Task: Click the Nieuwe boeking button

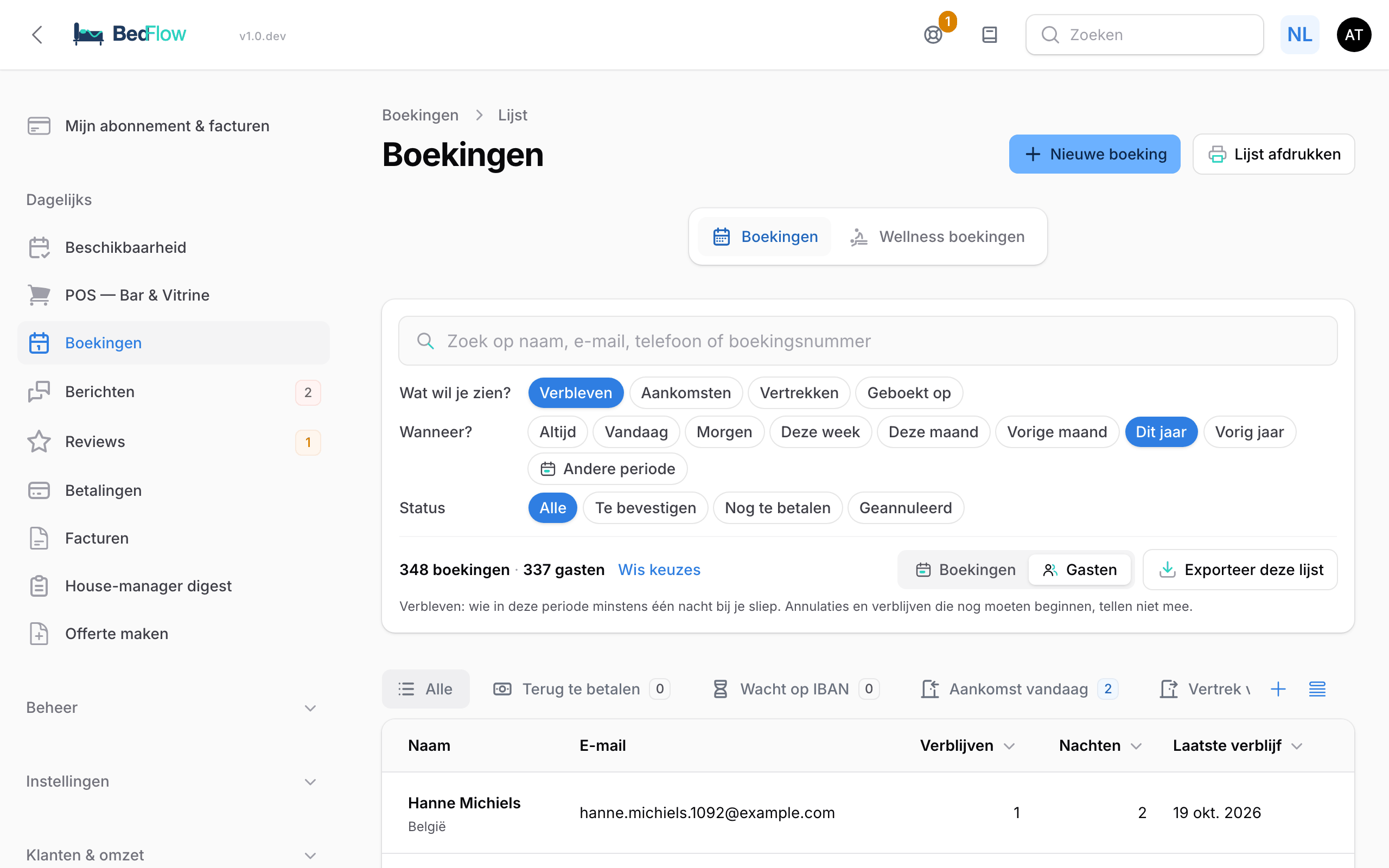Action: pyautogui.click(x=1094, y=154)
